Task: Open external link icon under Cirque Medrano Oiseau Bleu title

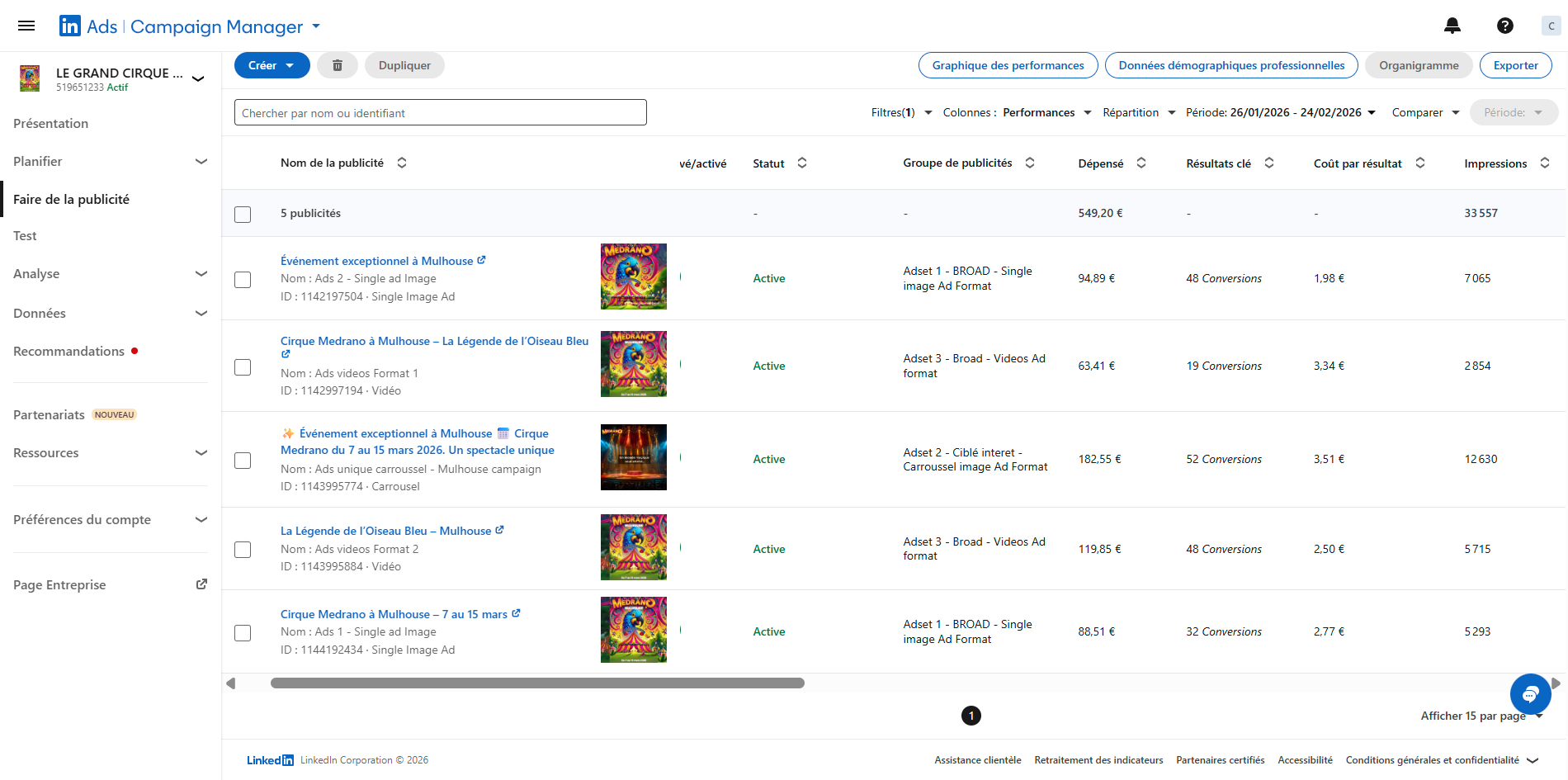Action: (x=286, y=354)
